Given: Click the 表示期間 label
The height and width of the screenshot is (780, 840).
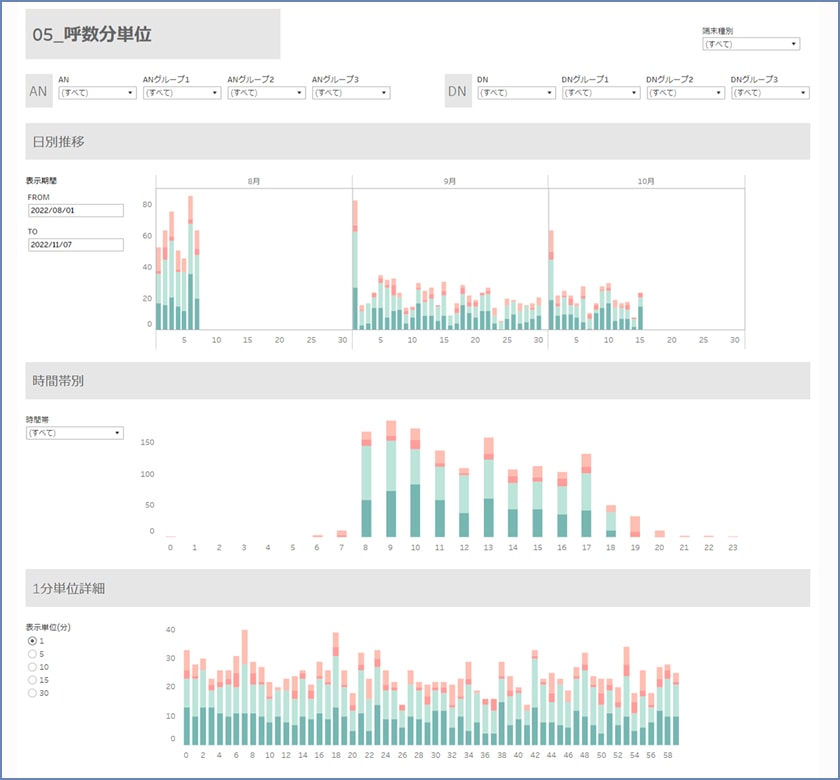Looking at the screenshot, I should click(41, 181).
